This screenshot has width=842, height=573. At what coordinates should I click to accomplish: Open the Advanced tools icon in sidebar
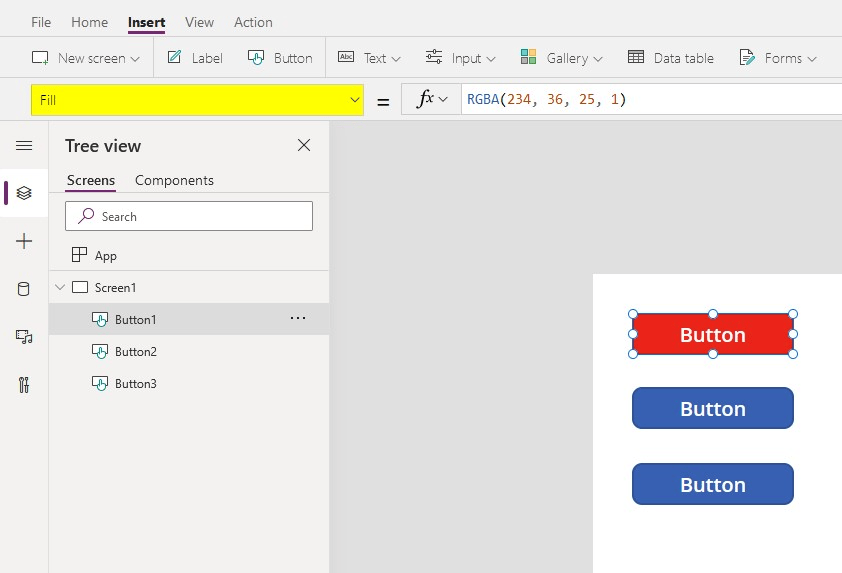click(24, 385)
